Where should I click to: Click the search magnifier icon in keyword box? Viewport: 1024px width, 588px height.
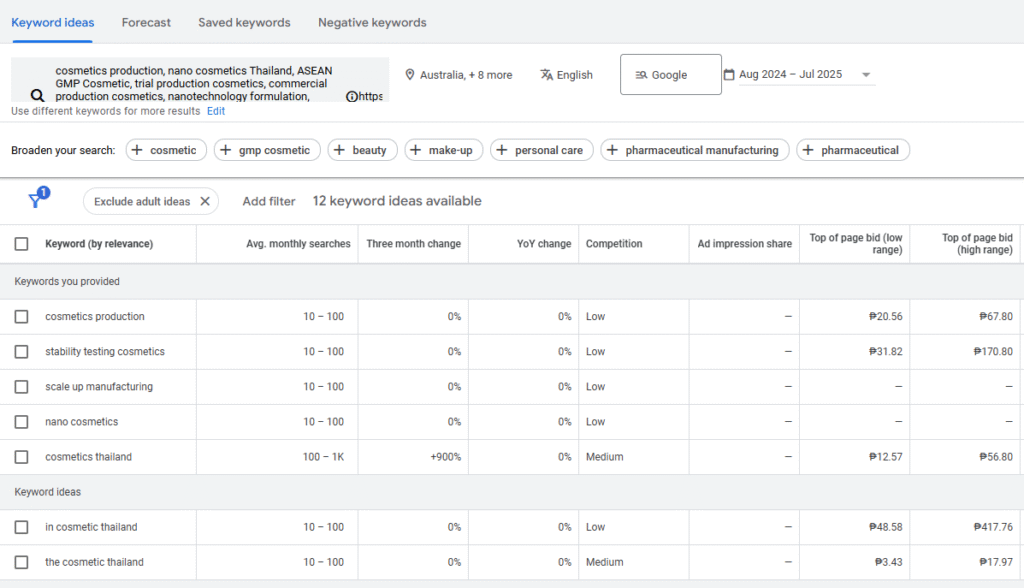click(x=37, y=96)
